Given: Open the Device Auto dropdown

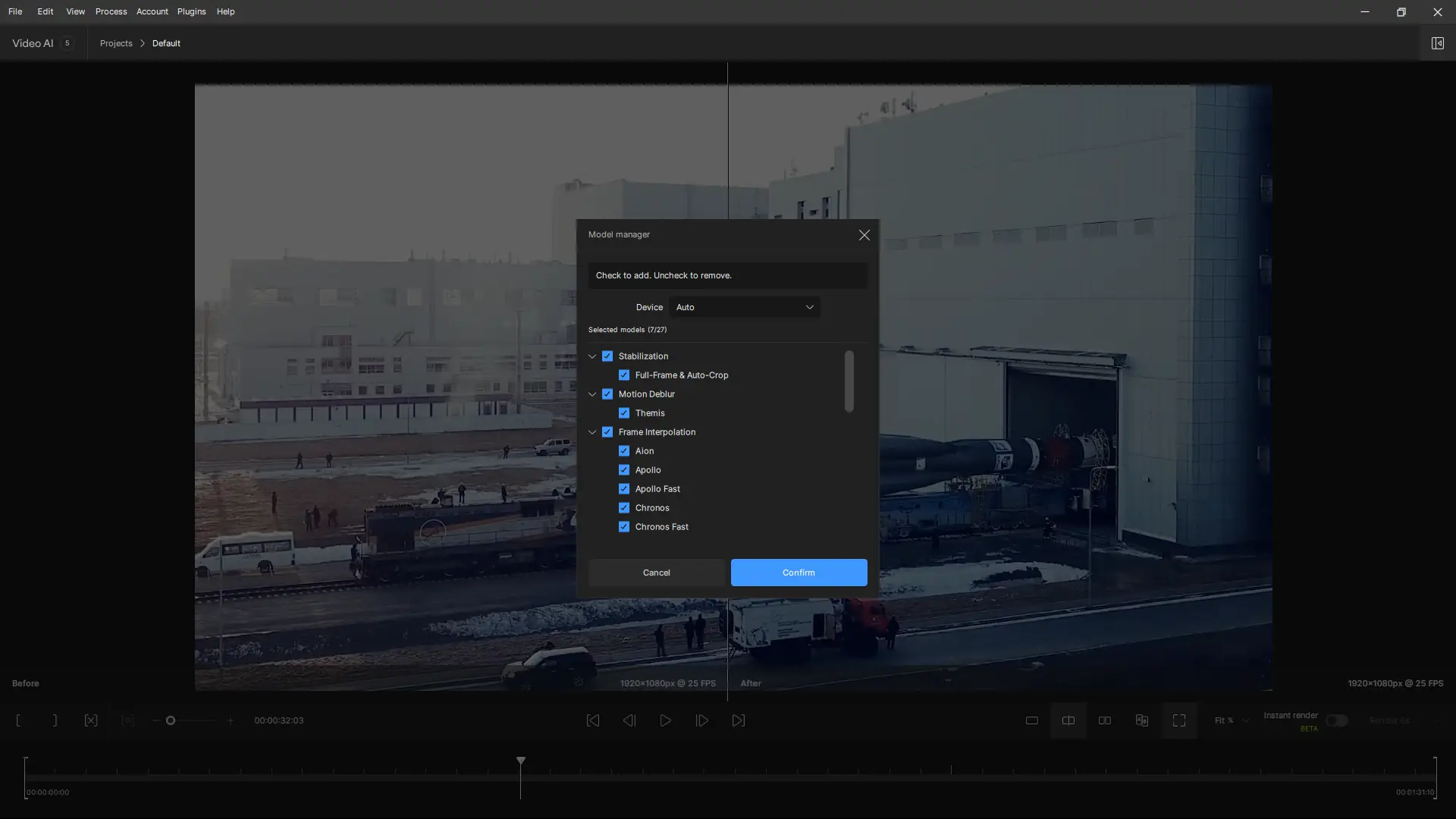Looking at the screenshot, I should pyautogui.click(x=744, y=307).
